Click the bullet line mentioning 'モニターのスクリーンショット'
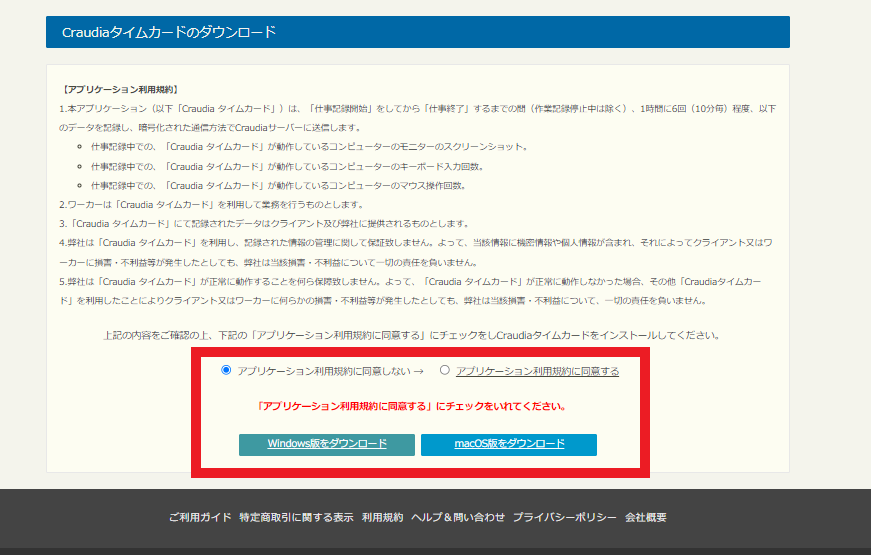Viewport: 871px width, 555px height. point(309,147)
